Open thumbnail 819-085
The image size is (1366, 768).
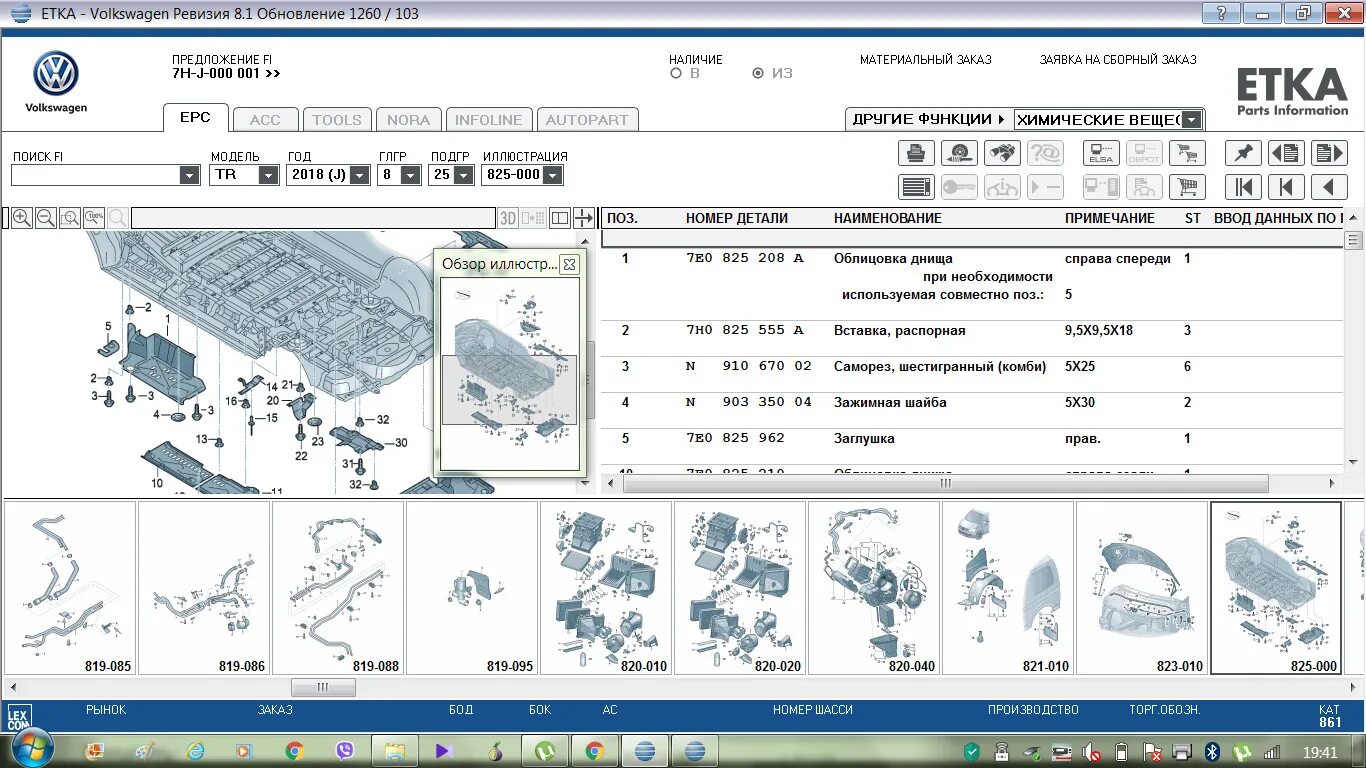[70, 588]
